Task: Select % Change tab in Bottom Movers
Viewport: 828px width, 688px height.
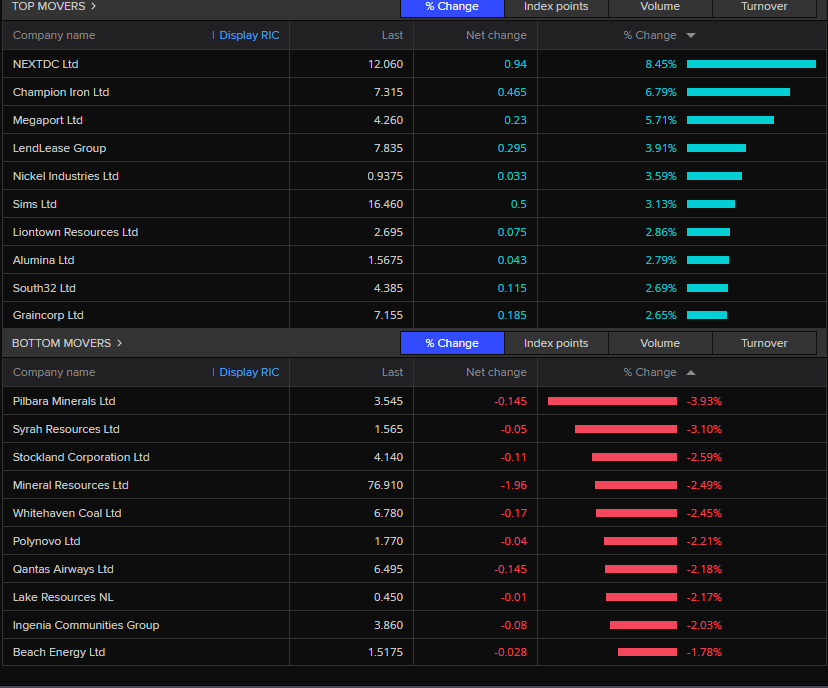Action: point(452,343)
